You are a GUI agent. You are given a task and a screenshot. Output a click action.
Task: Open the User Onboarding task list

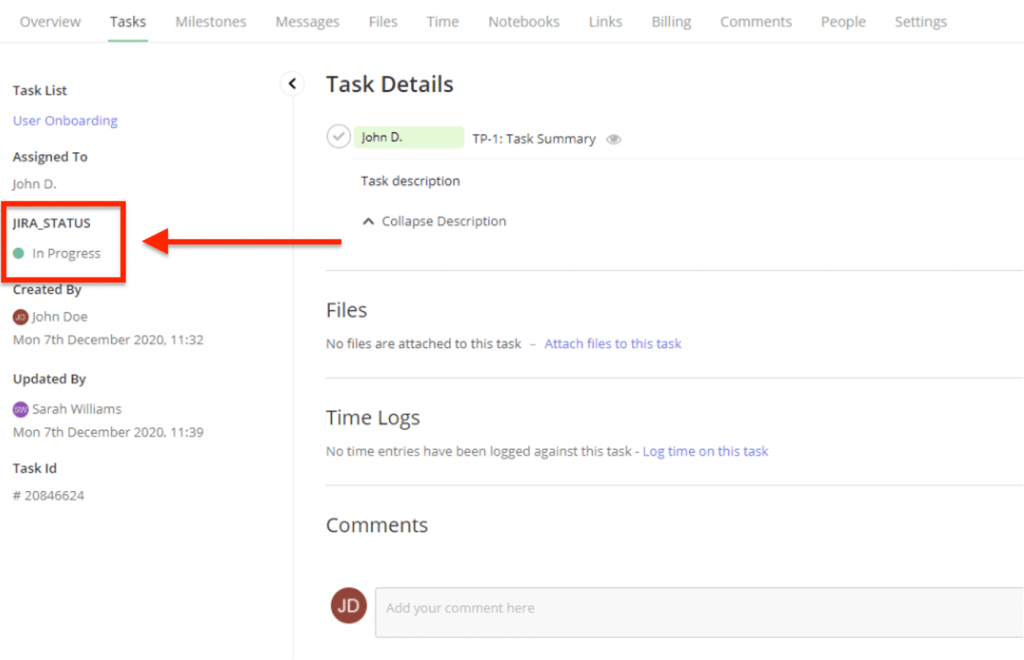click(65, 121)
